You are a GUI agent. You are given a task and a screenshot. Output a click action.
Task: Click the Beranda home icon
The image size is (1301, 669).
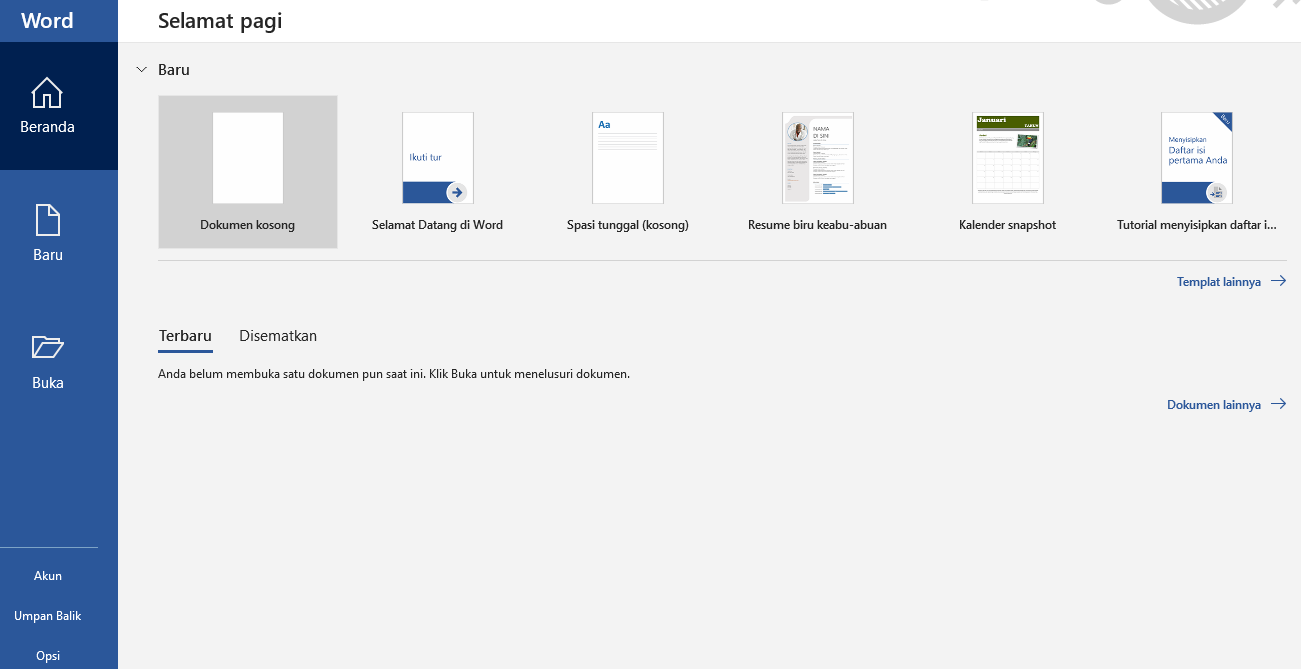tap(47, 93)
